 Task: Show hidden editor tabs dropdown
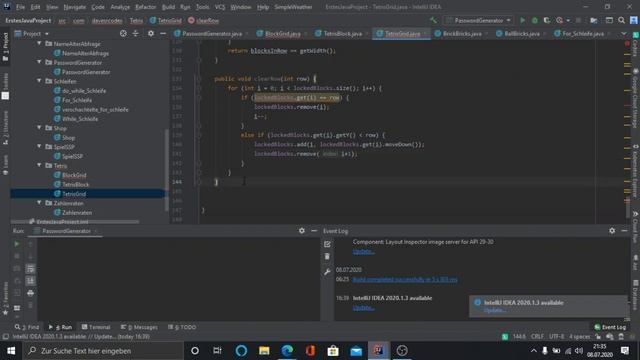click(x=623, y=33)
